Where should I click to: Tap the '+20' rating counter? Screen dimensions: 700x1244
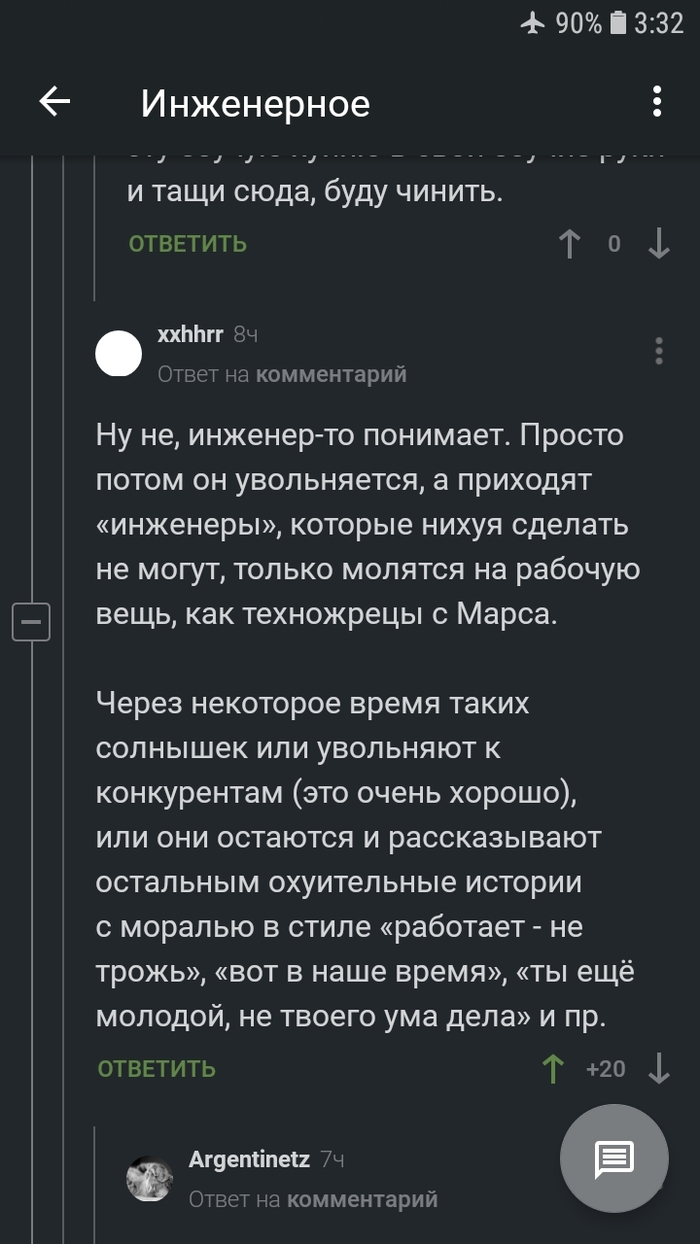tap(607, 1067)
